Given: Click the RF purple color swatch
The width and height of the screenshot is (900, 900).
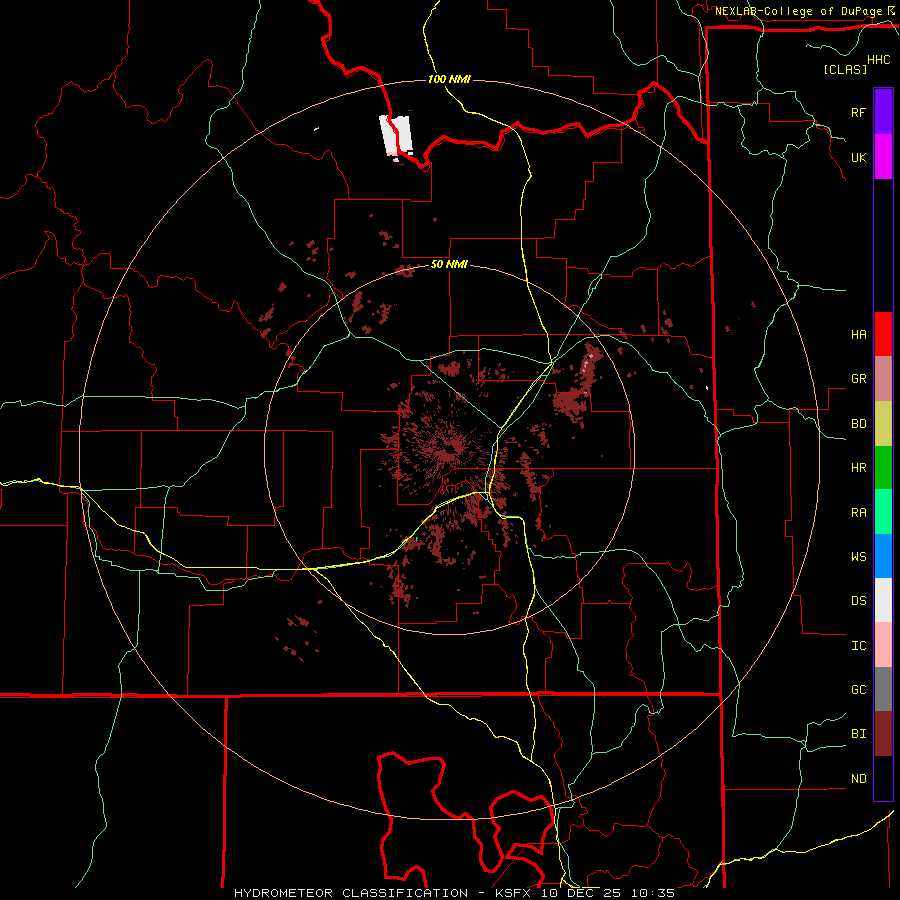Looking at the screenshot, I should 883,111.
